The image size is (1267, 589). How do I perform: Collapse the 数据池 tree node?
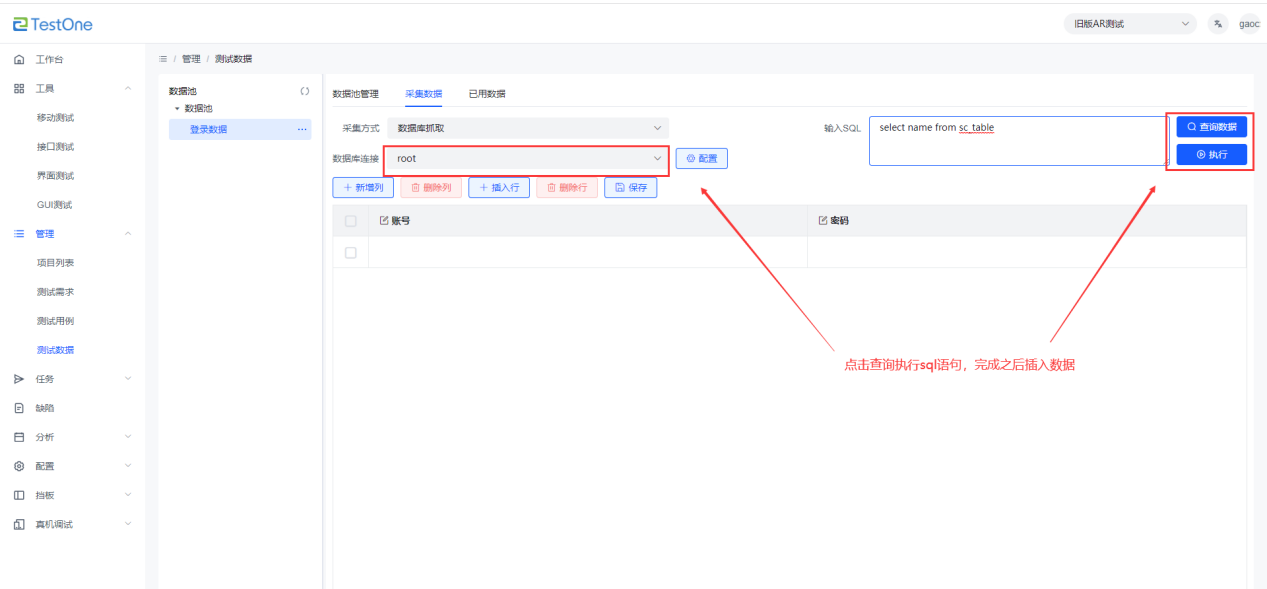[177, 108]
